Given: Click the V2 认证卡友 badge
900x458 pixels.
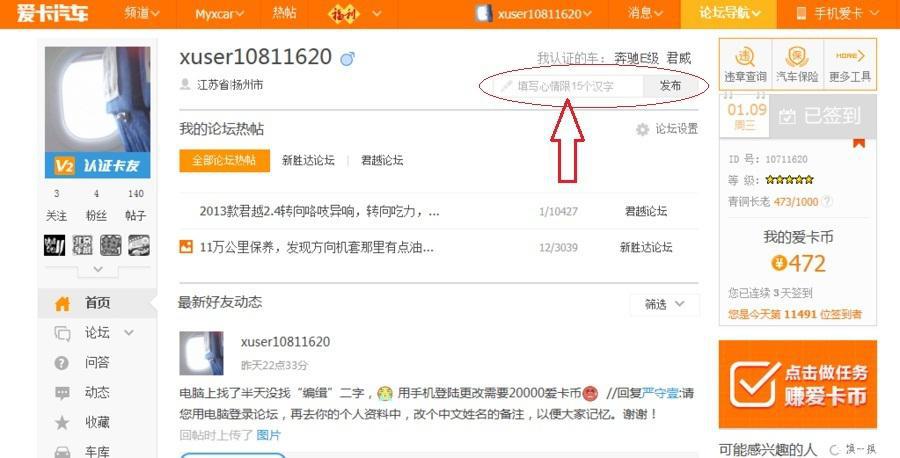Looking at the screenshot, I should (x=98, y=166).
